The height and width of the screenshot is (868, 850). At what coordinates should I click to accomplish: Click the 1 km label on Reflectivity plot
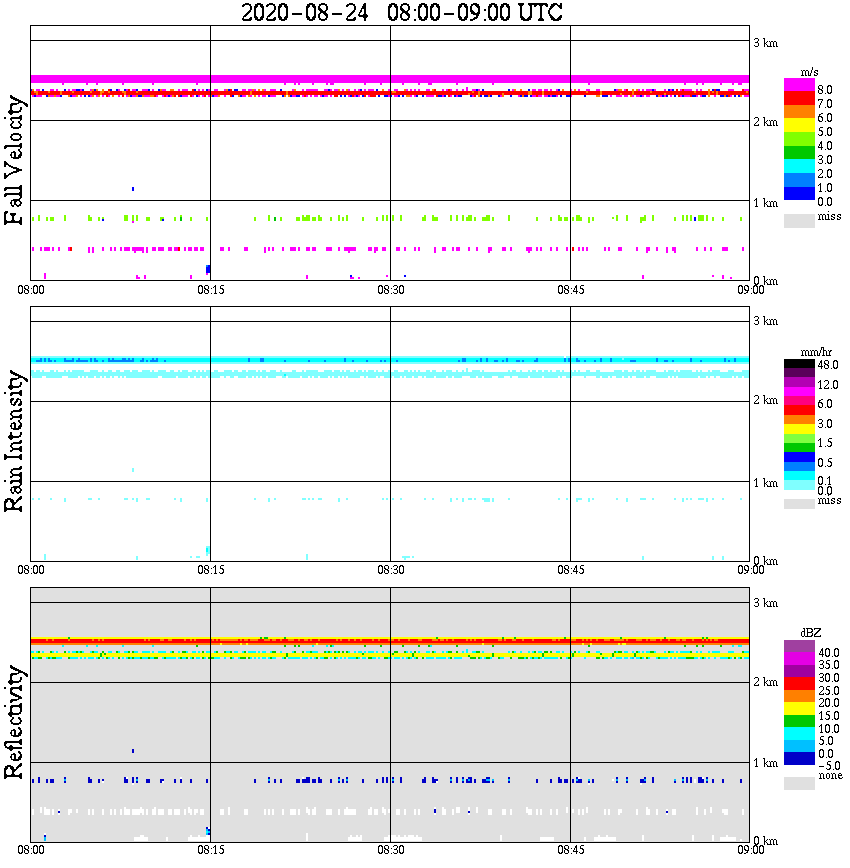[x=766, y=763]
